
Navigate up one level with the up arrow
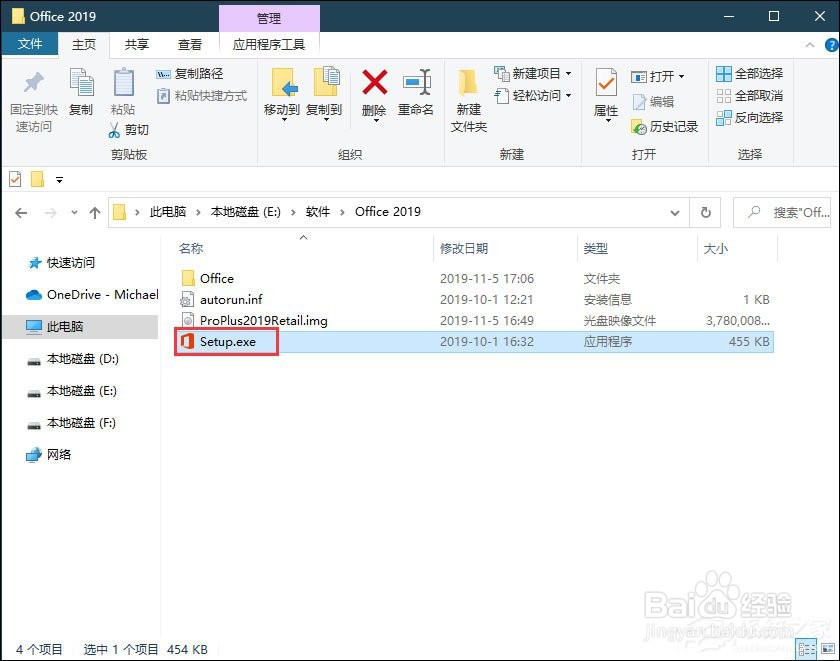[x=95, y=211]
